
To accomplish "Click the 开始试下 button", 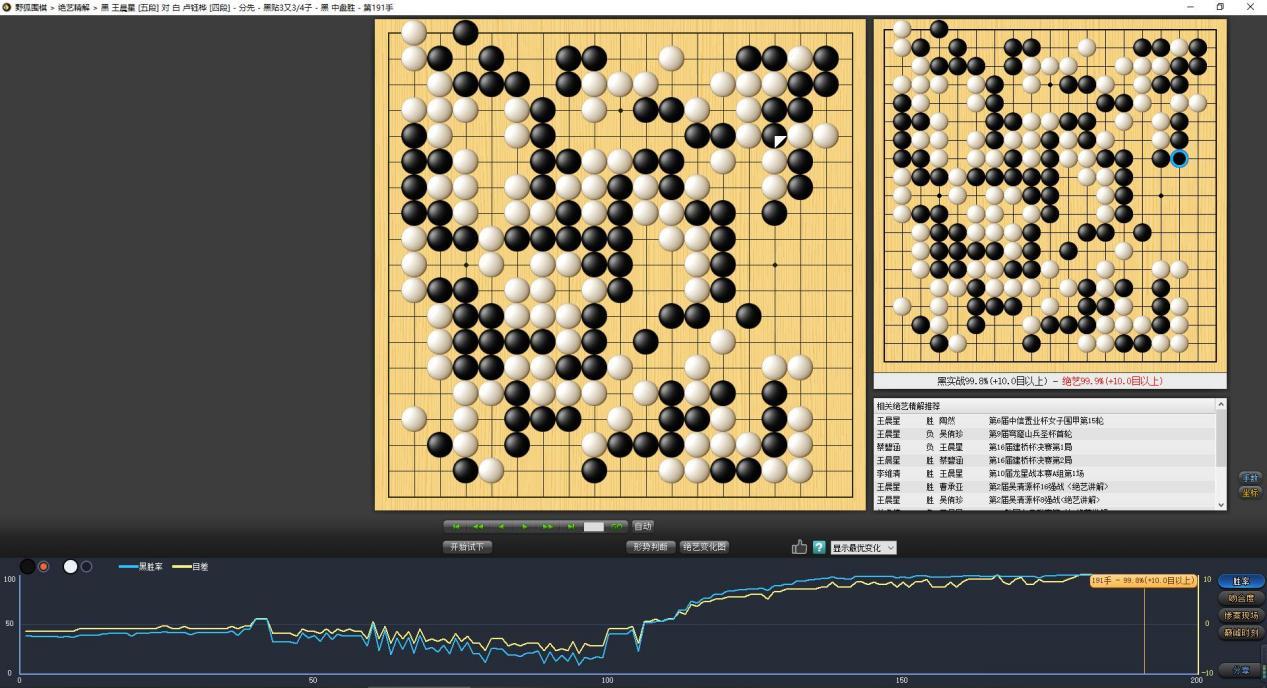I will coord(467,547).
